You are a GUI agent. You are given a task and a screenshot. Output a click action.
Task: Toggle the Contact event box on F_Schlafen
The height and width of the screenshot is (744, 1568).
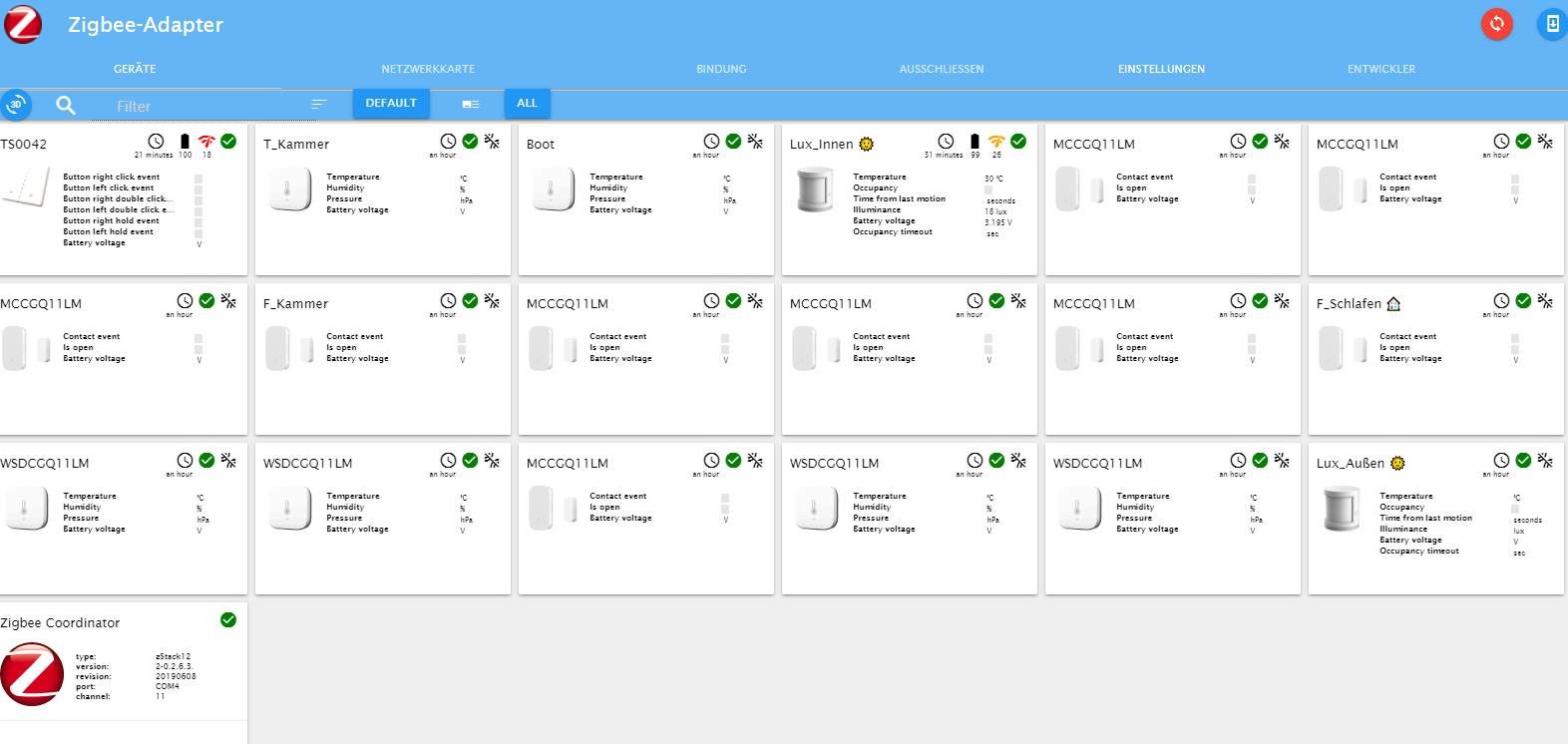pos(1515,338)
